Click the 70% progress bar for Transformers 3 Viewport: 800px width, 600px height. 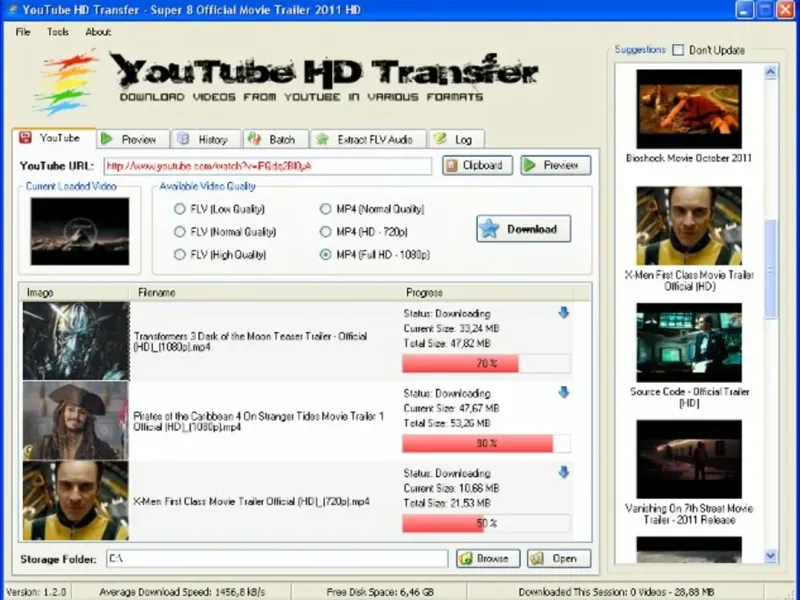pos(486,363)
